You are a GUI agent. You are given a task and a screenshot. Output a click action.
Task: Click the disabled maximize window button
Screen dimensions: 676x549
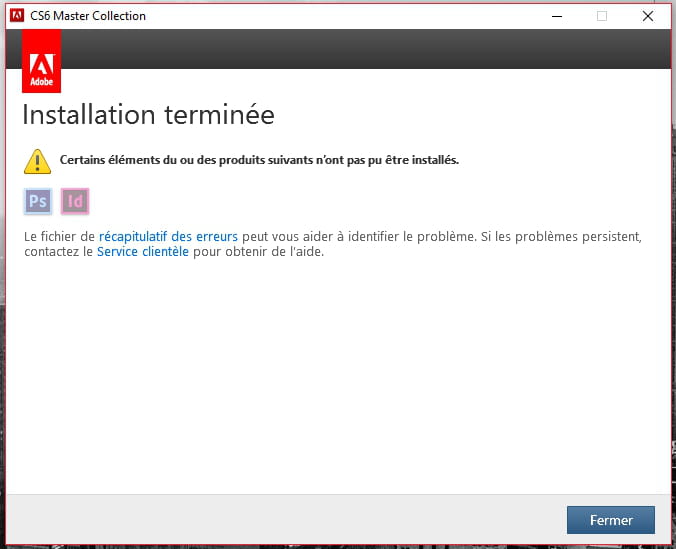tap(602, 16)
